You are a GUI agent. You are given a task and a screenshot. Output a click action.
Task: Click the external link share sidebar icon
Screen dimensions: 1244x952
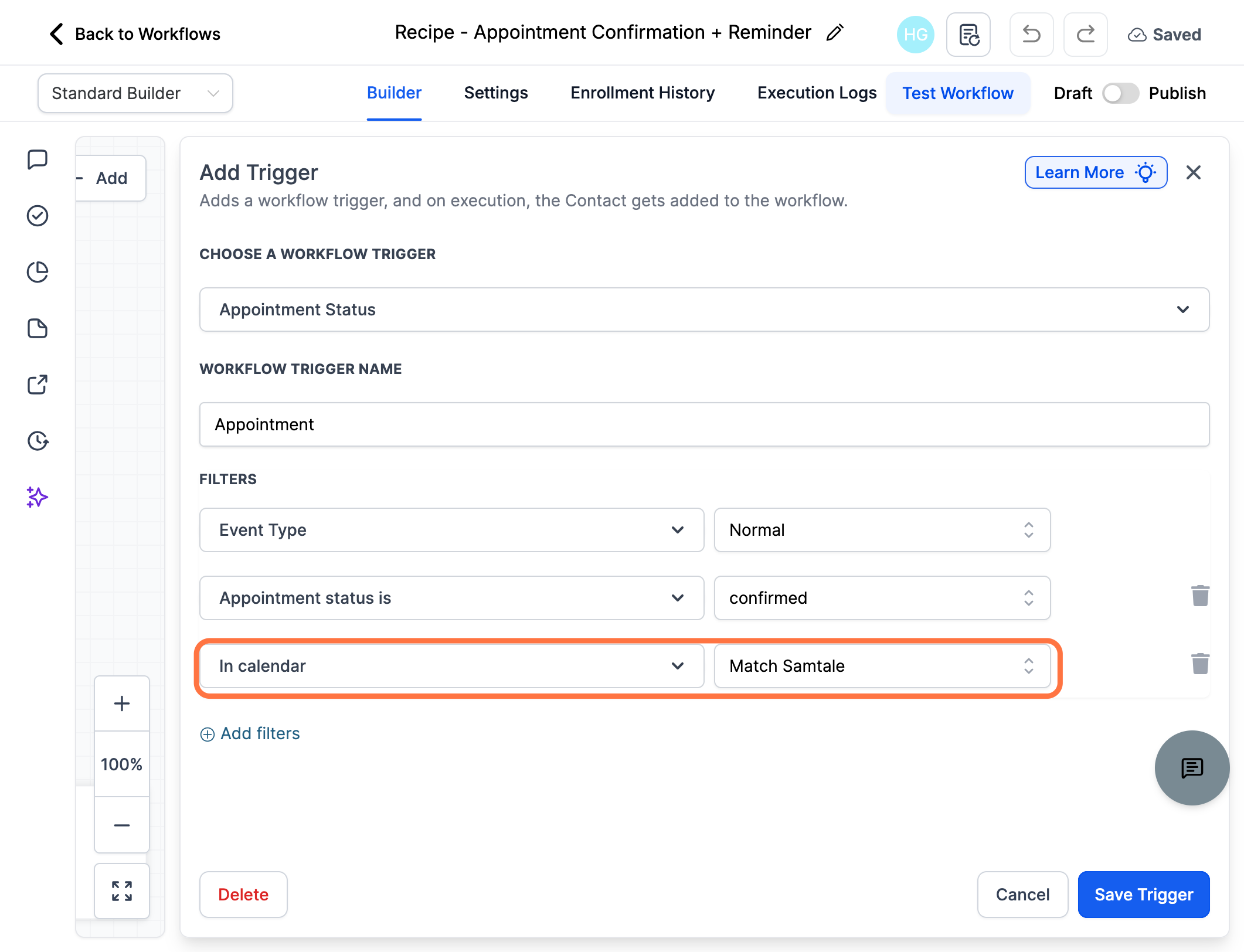(x=38, y=385)
